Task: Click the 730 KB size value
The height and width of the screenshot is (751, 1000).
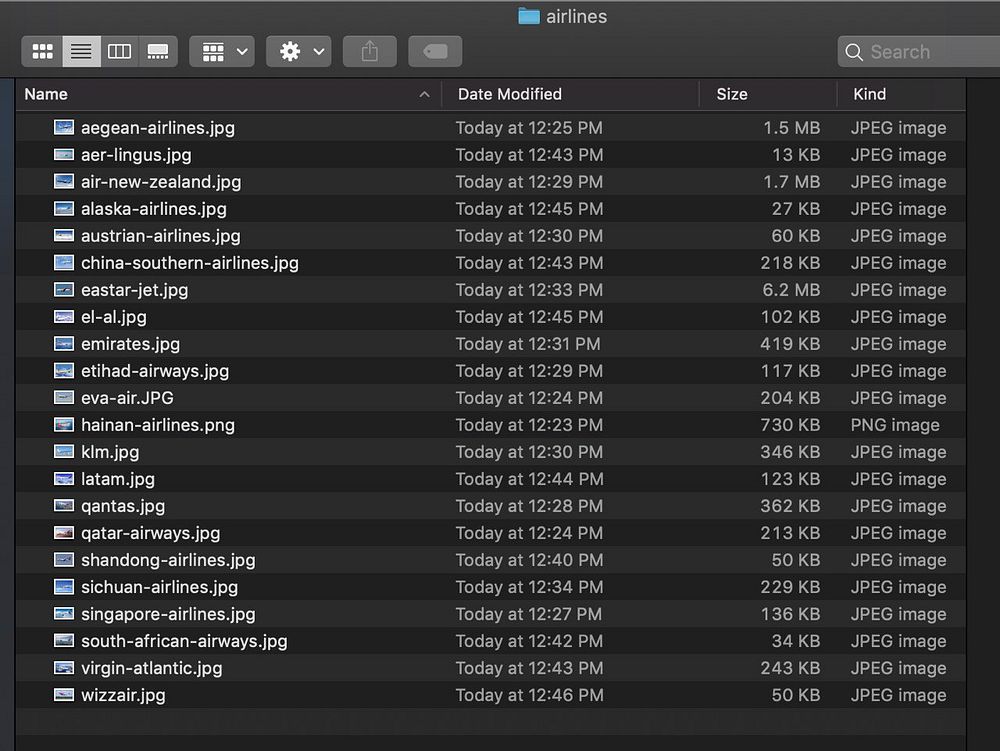Action: click(790, 425)
